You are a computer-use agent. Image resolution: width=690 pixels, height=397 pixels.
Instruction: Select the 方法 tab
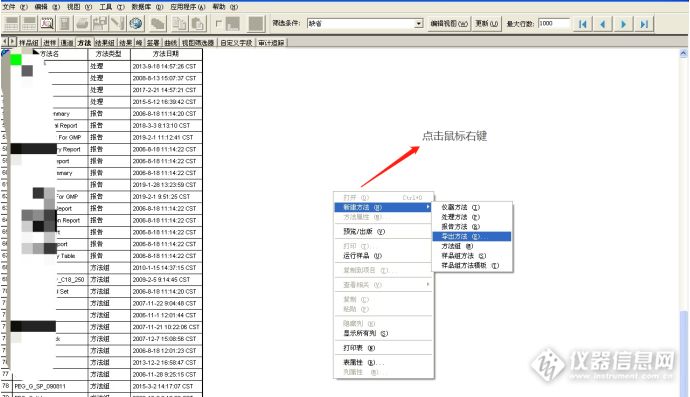coord(84,43)
